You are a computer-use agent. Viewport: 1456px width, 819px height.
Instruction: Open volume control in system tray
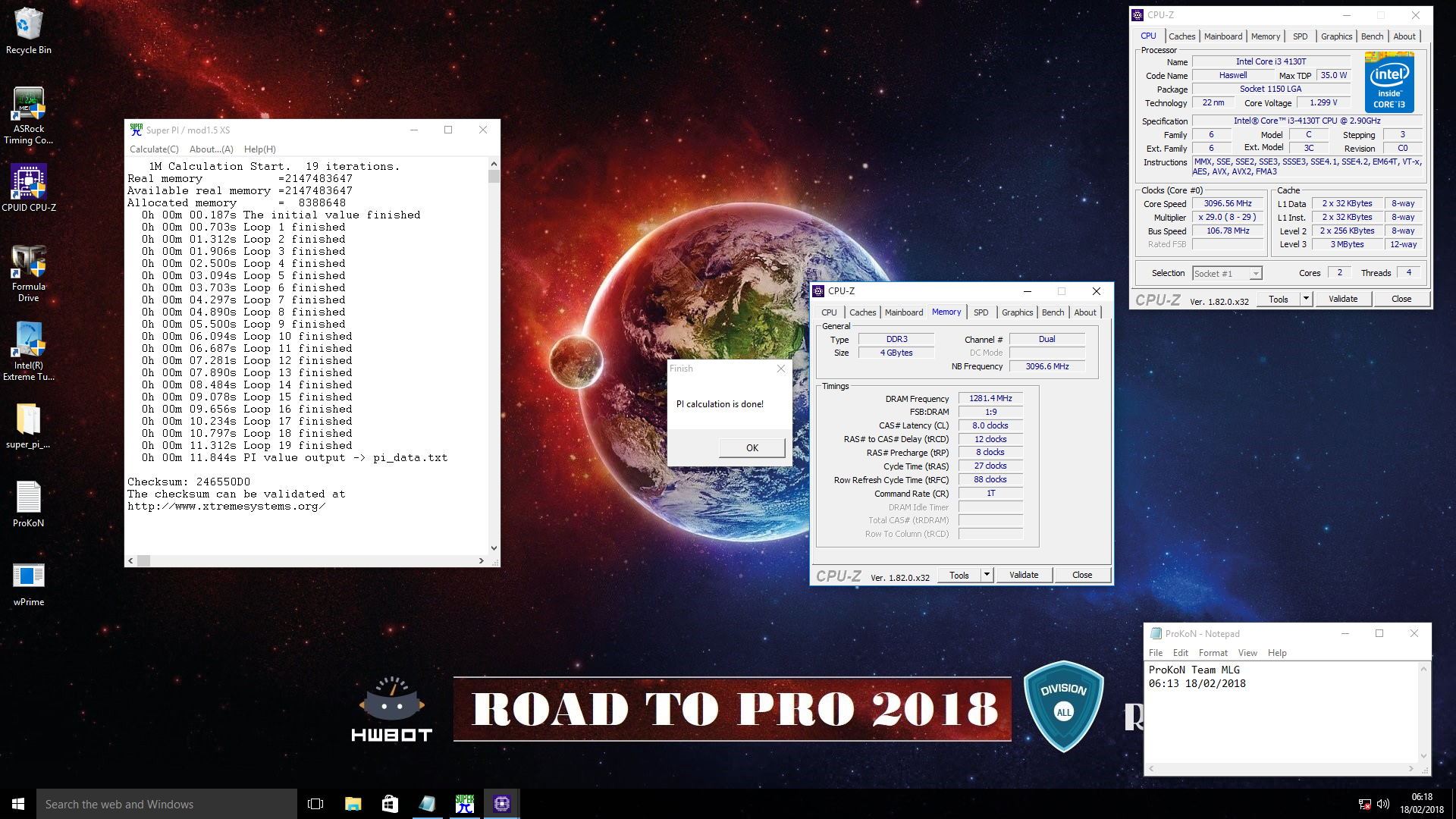(1382, 804)
